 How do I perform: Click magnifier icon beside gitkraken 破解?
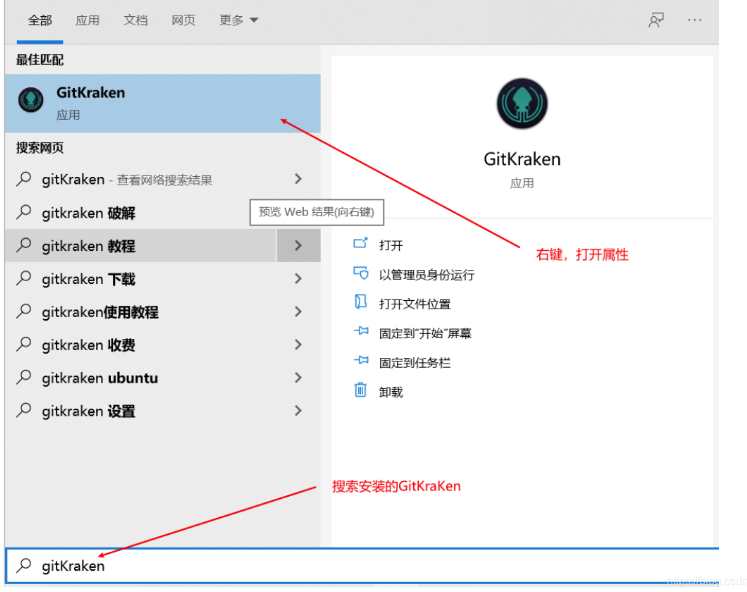[x=23, y=212]
